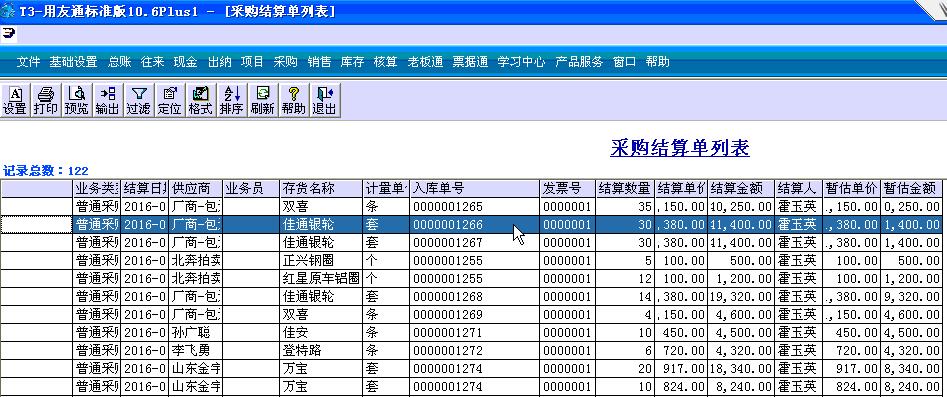Open the 学习中心 menu
Viewport: 947px width, 397px height.
(522, 62)
